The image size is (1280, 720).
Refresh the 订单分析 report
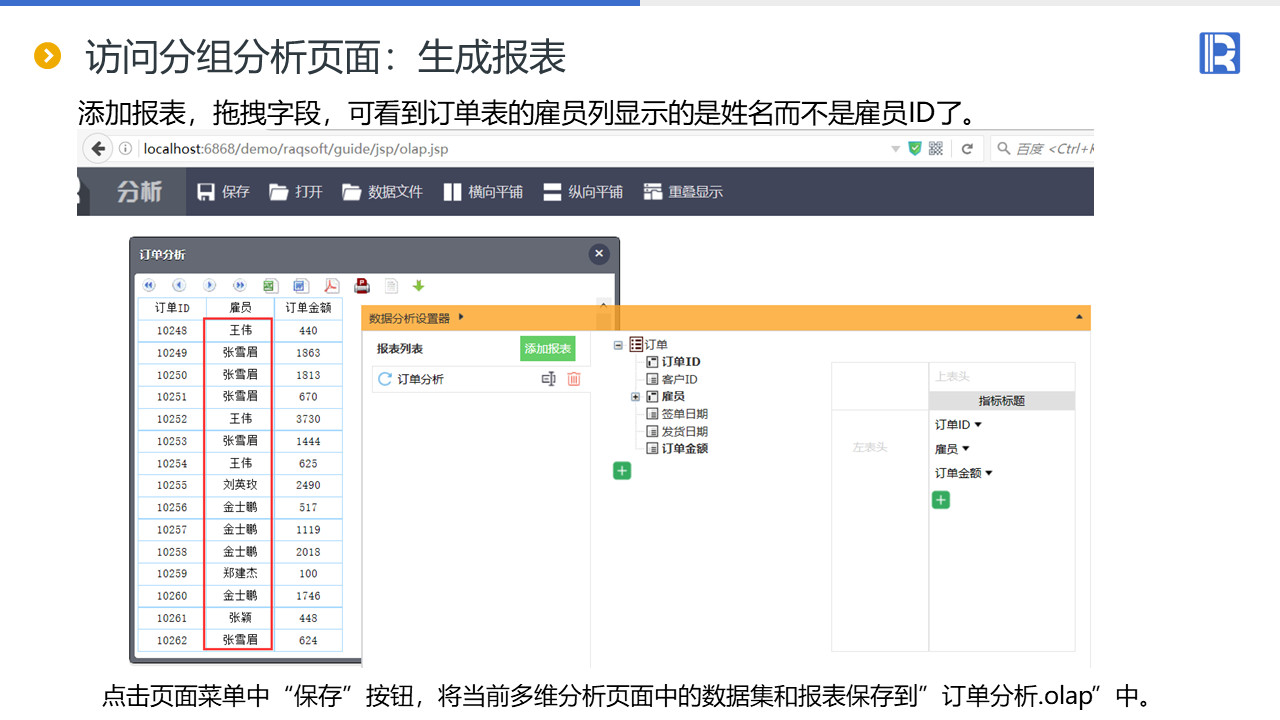[x=384, y=379]
